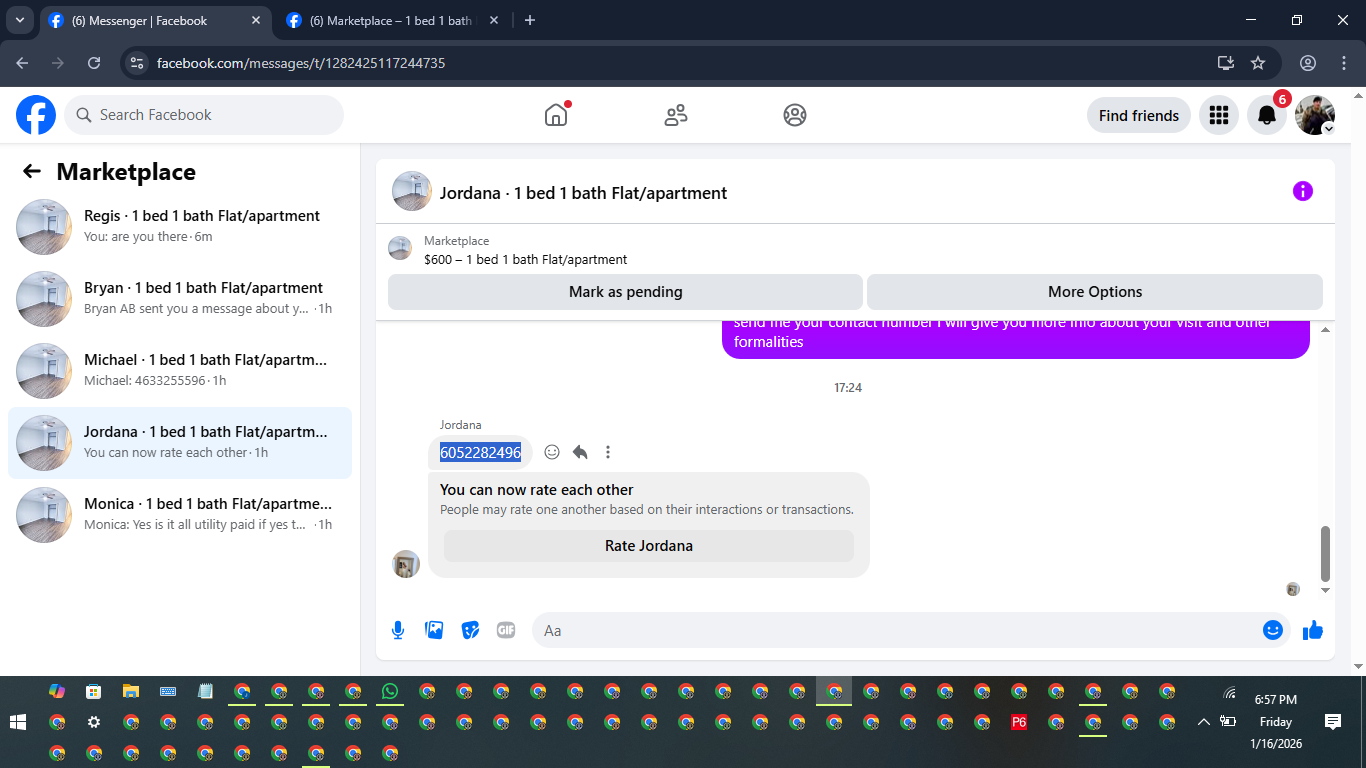This screenshot has width=1366, height=768.
Task: Open Bryan conversation in Marketplace list
Action: [180, 299]
